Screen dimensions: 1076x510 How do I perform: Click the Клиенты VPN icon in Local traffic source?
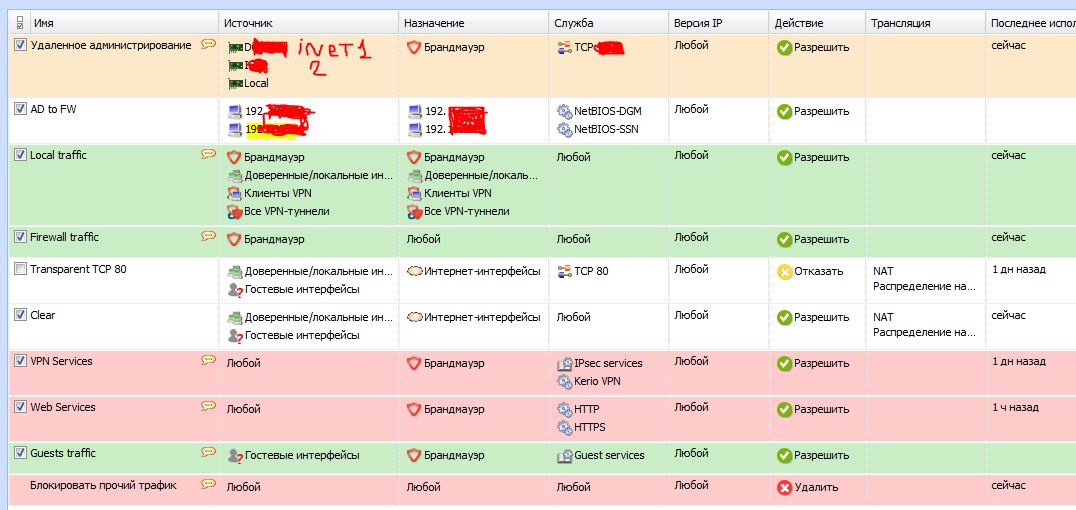tap(234, 193)
